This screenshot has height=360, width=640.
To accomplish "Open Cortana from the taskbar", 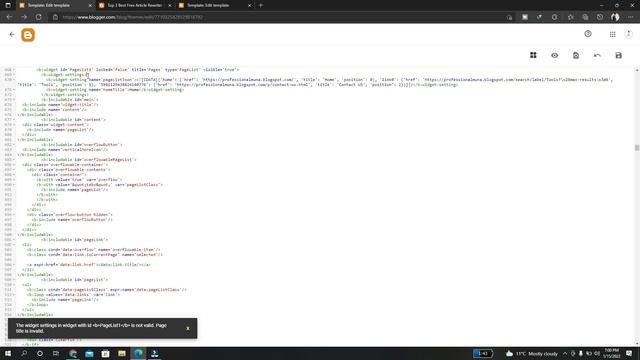I will click(40, 353).
